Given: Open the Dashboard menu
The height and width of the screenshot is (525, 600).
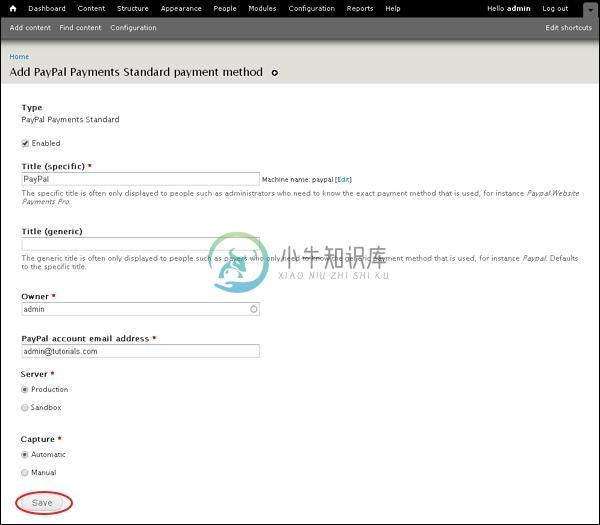Looking at the screenshot, I should (47, 8).
